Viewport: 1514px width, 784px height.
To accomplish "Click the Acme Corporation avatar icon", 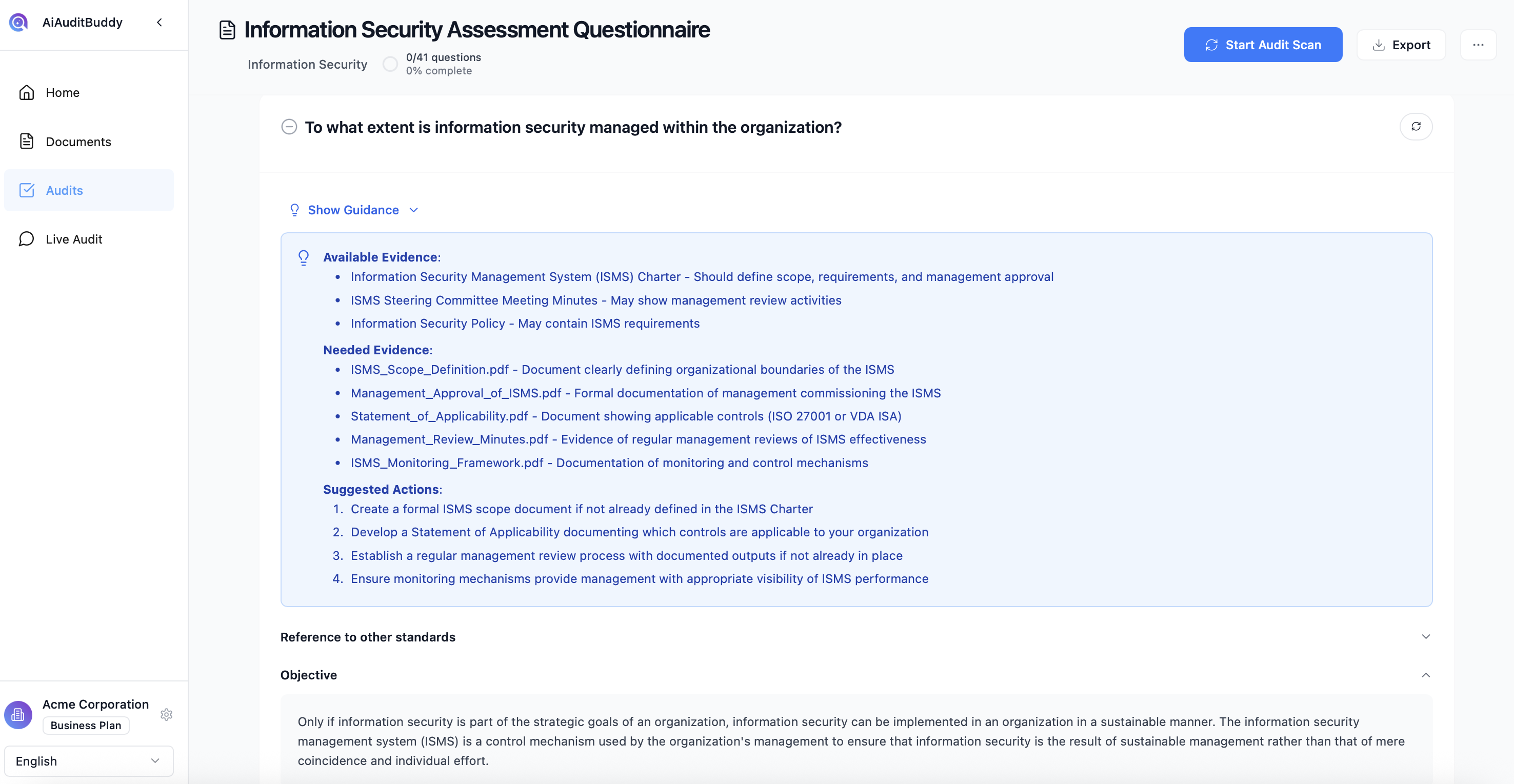I will 18,714.
